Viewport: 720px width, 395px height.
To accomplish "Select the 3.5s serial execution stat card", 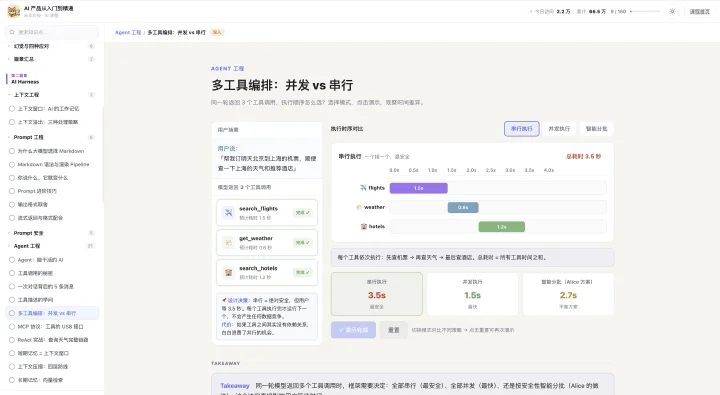I will (x=377, y=294).
